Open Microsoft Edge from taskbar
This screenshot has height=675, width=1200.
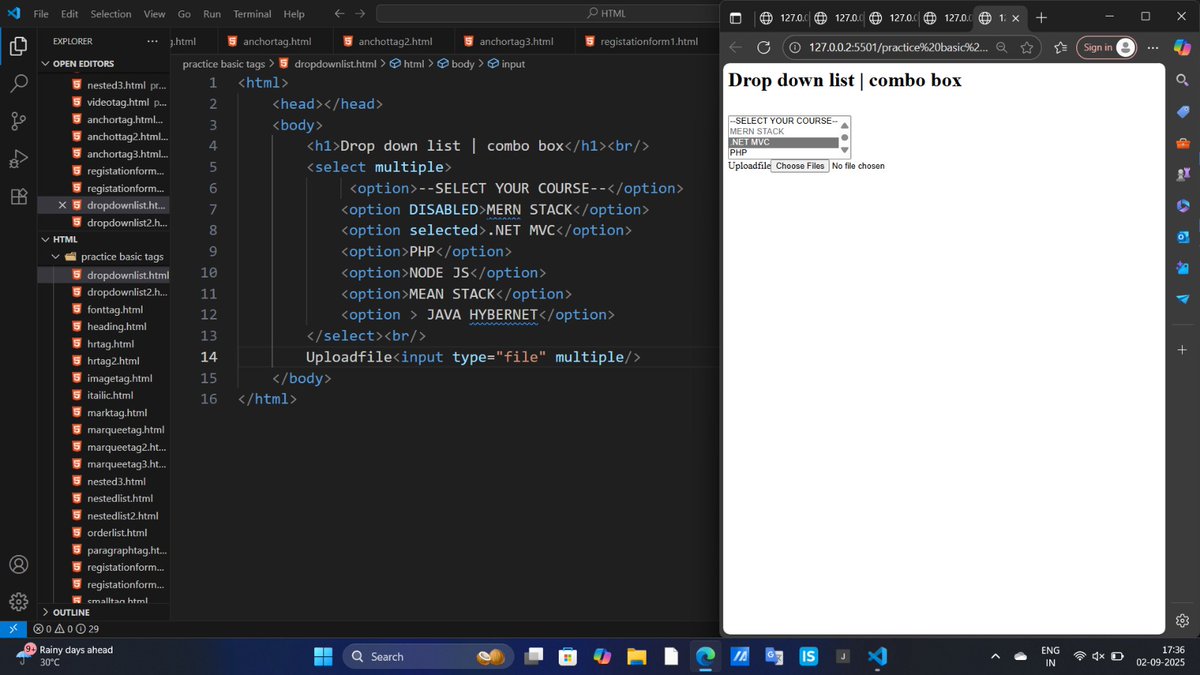(706, 656)
